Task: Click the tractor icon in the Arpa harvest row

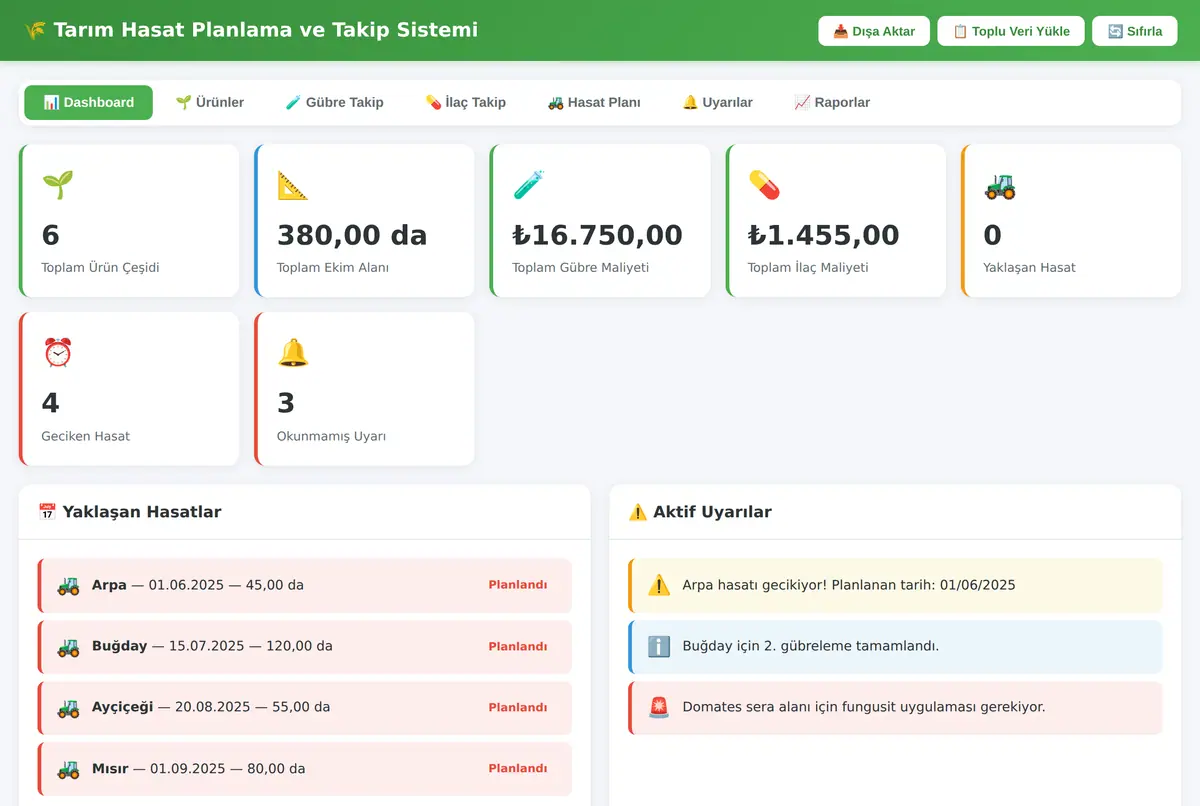Action: (x=68, y=585)
